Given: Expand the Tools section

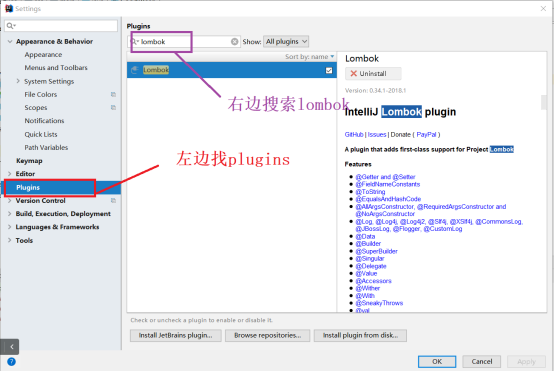Looking at the screenshot, I should click(x=10, y=240).
